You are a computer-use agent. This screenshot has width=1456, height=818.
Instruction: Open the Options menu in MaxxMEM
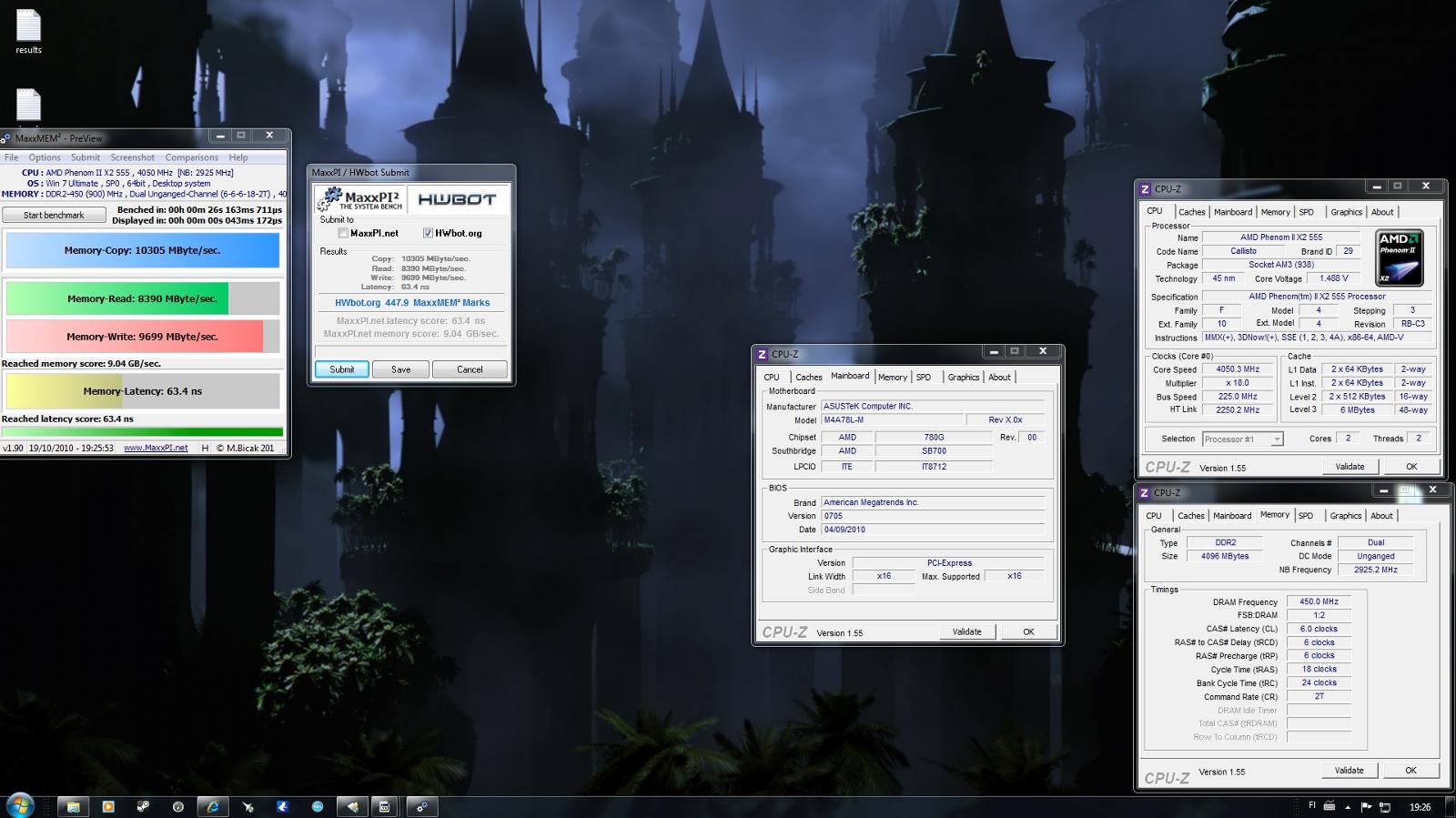[45, 157]
